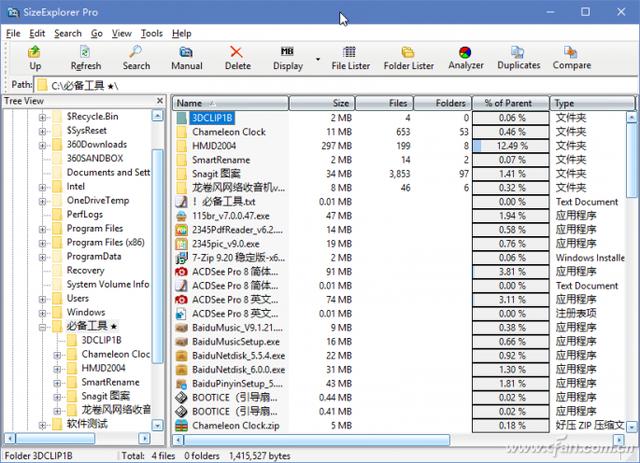
Task: Expand the $Recycle.Bin tree node
Action: [x=42, y=118]
